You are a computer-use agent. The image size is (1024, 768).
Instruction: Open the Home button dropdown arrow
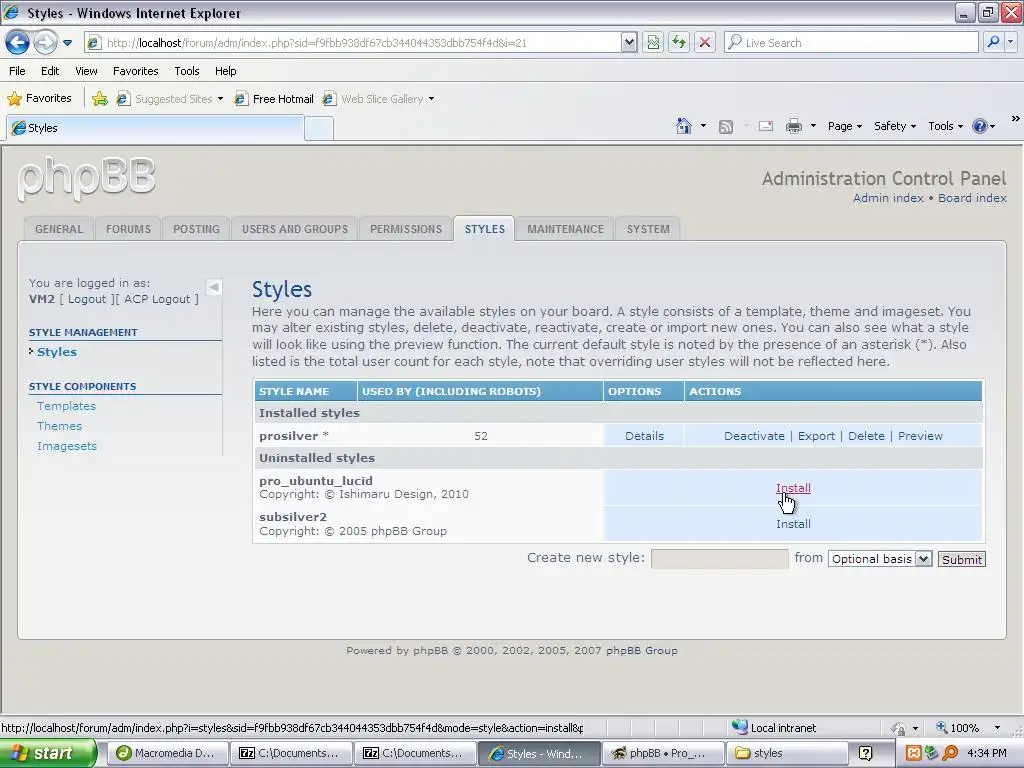[x=703, y=126]
